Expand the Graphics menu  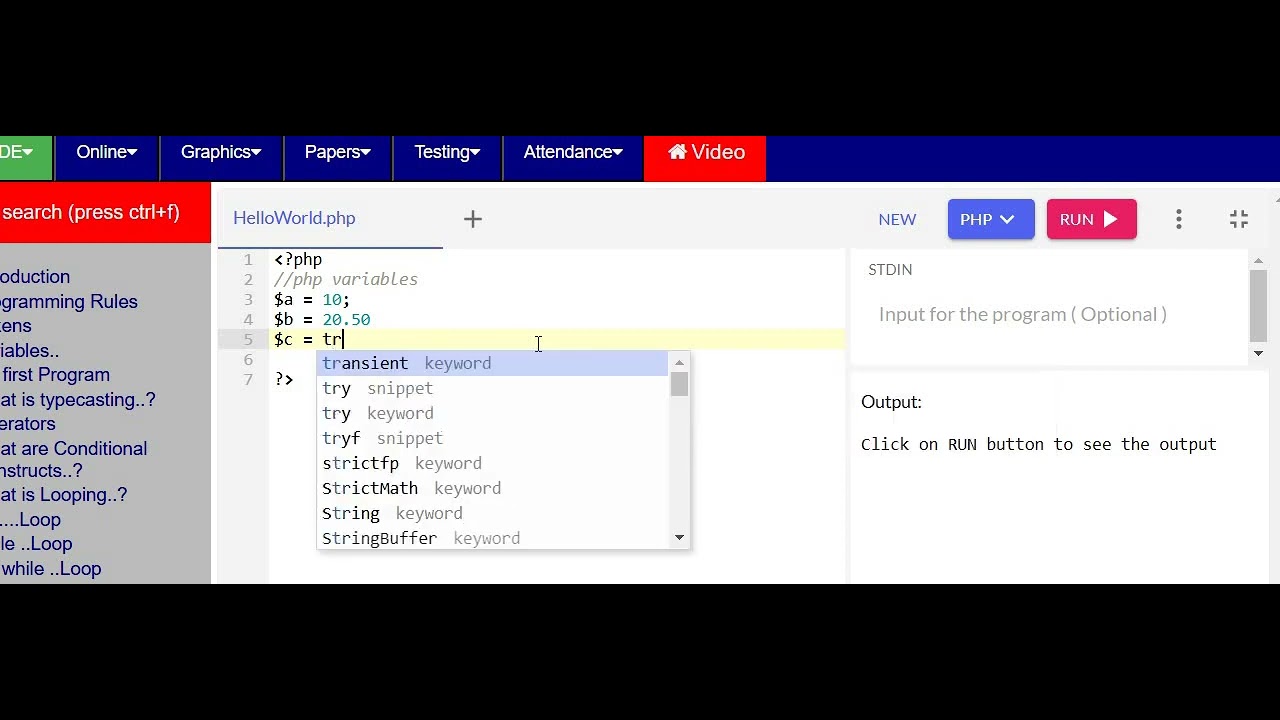(221, 152)
